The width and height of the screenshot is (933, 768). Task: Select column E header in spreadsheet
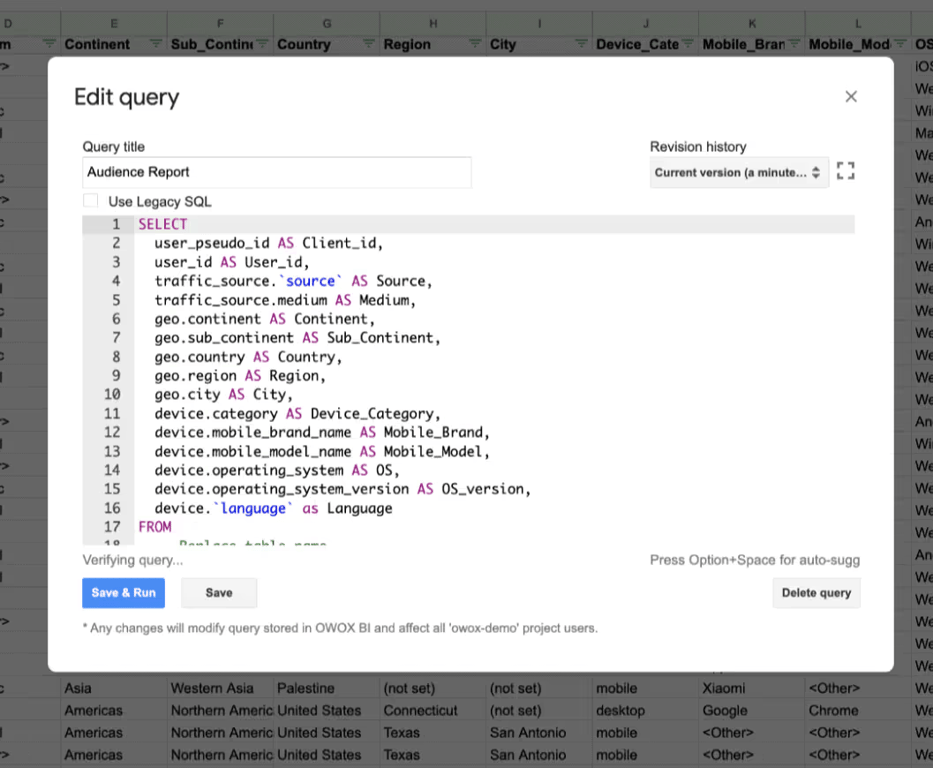coord(114,23)
